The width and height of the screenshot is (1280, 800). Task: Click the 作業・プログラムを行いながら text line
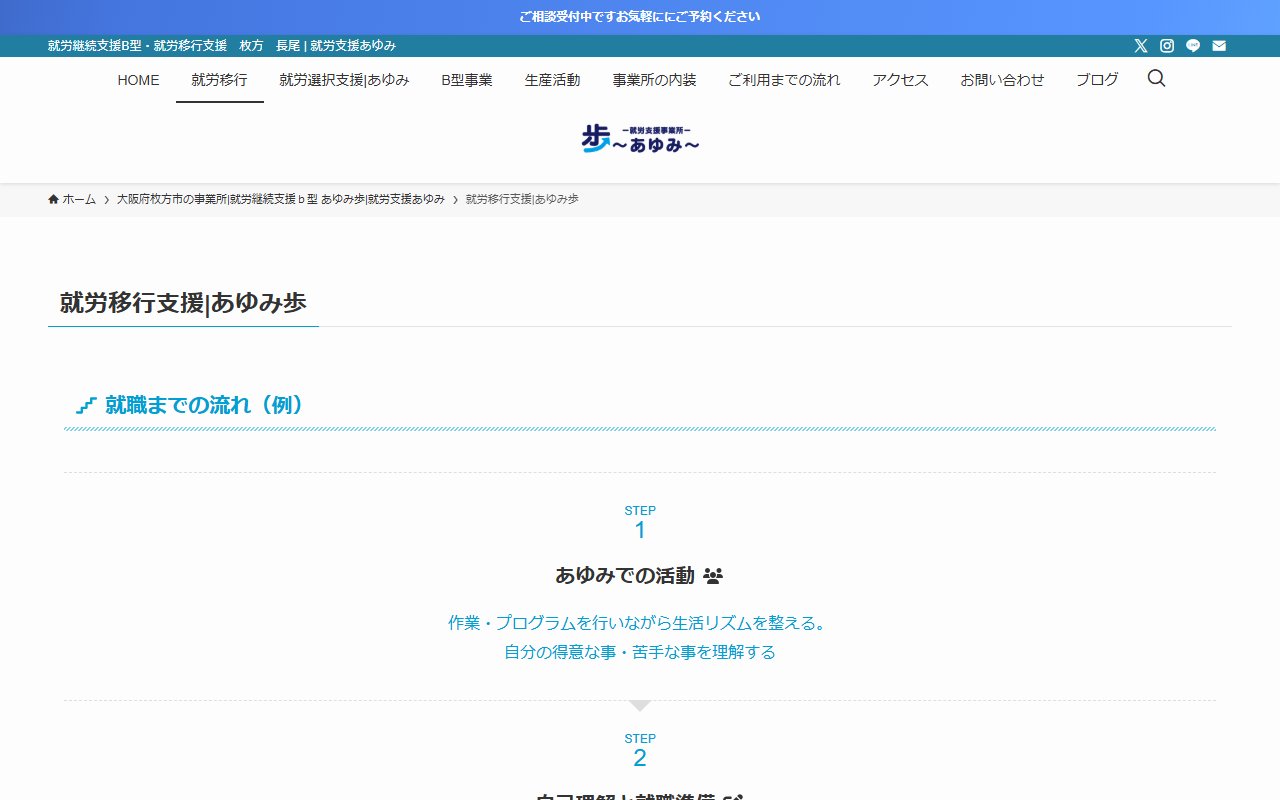point(640,623)
